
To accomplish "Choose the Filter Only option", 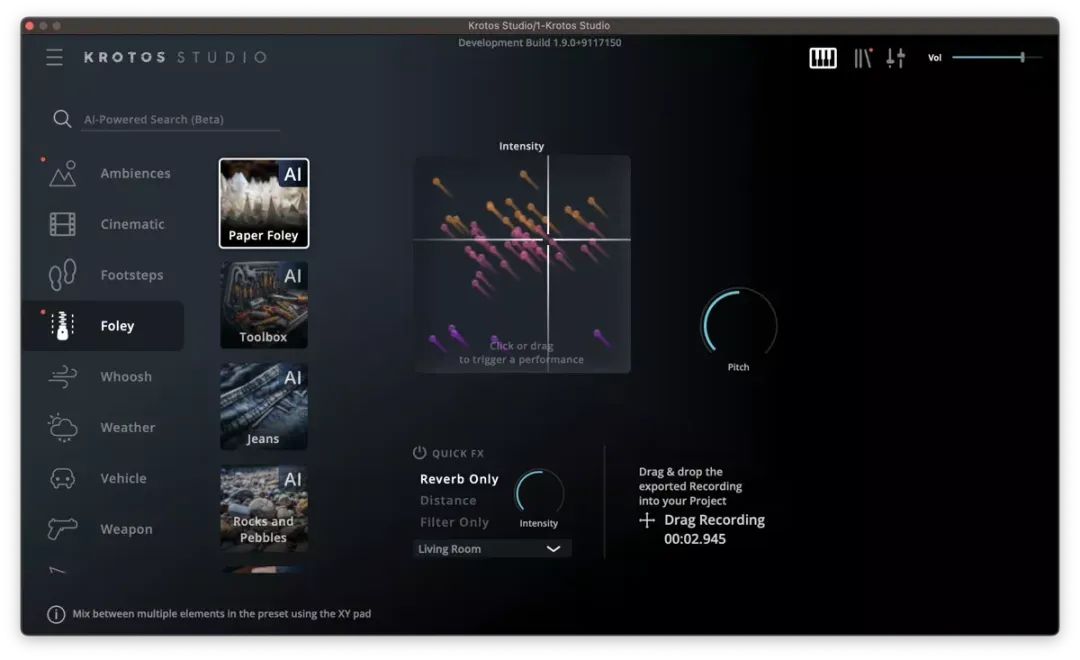I will coord(454,522).
